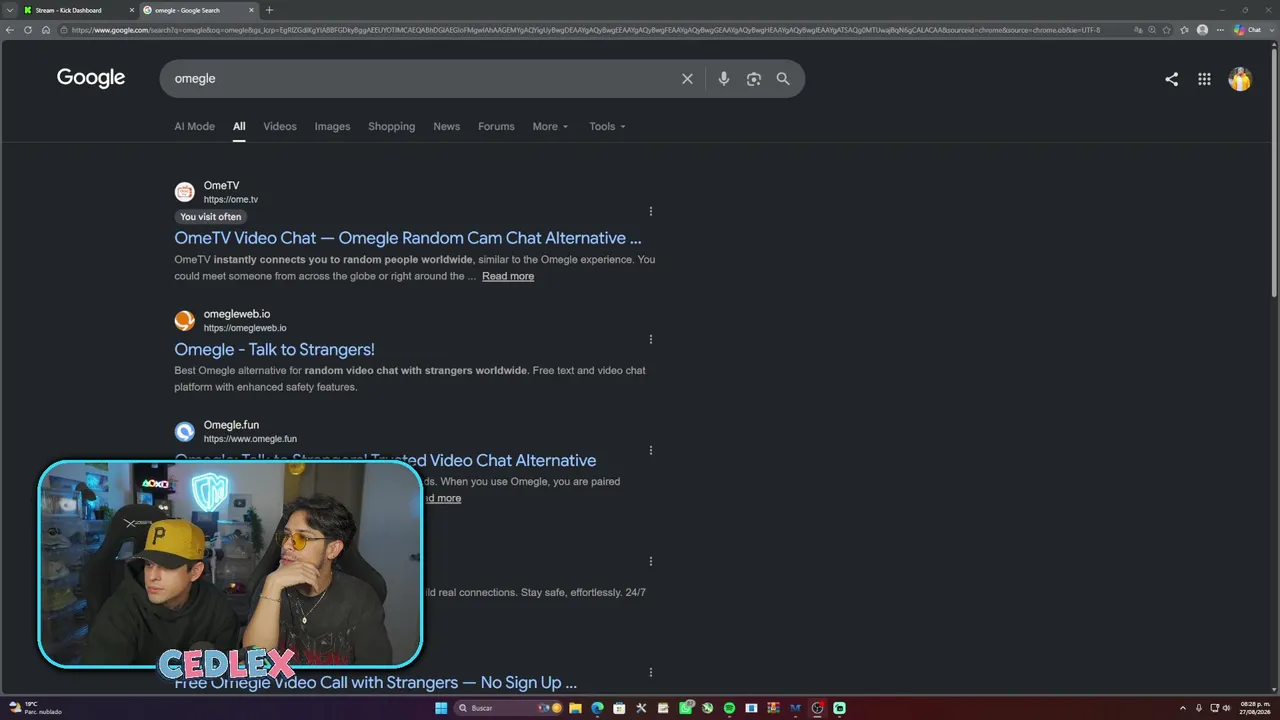This screenshot has width=1280, height=720.
Task: Open the favorites list icon in toolbar
Action: point(1185,30)
